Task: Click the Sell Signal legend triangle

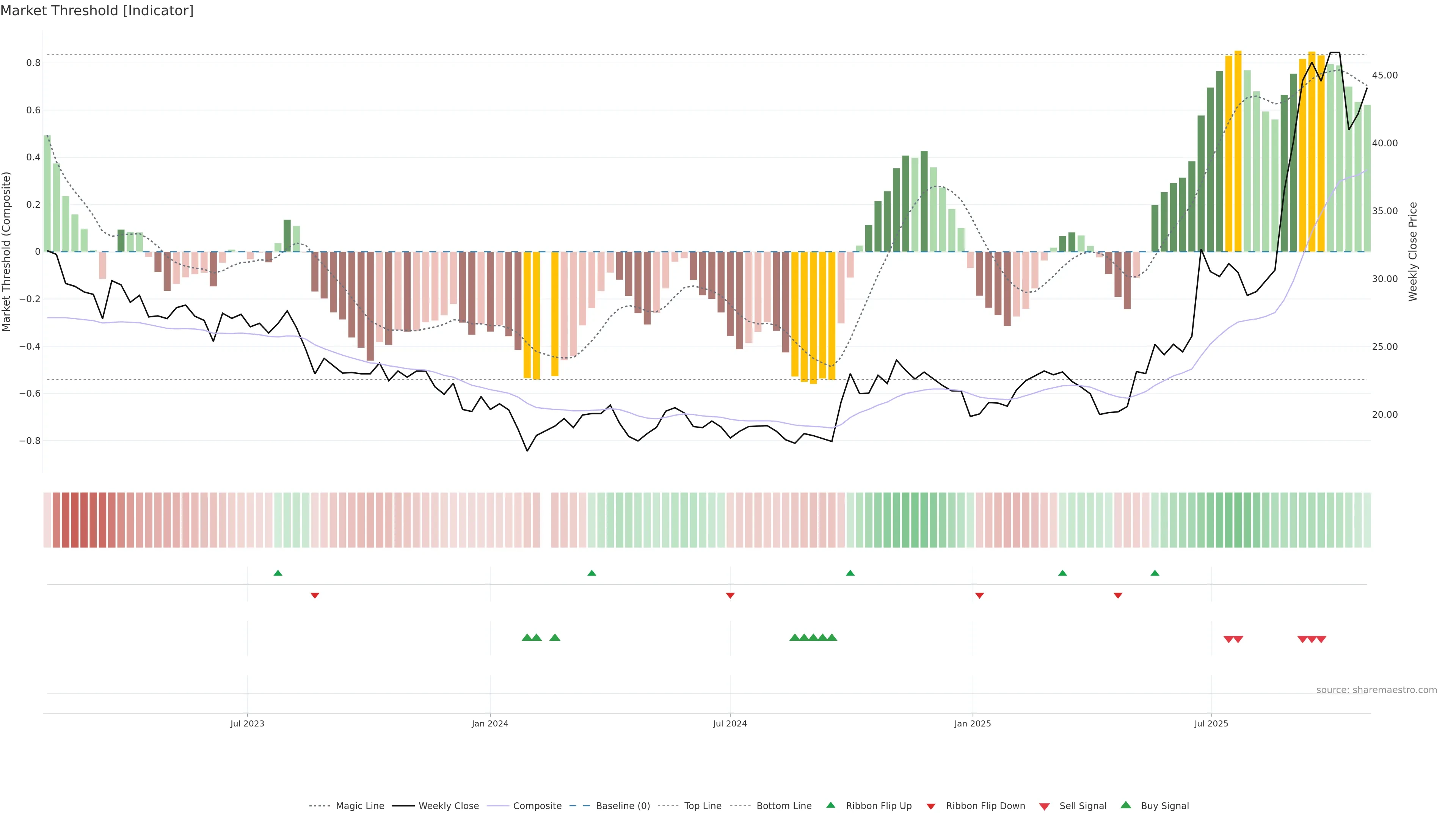Action: point(1045,806)
